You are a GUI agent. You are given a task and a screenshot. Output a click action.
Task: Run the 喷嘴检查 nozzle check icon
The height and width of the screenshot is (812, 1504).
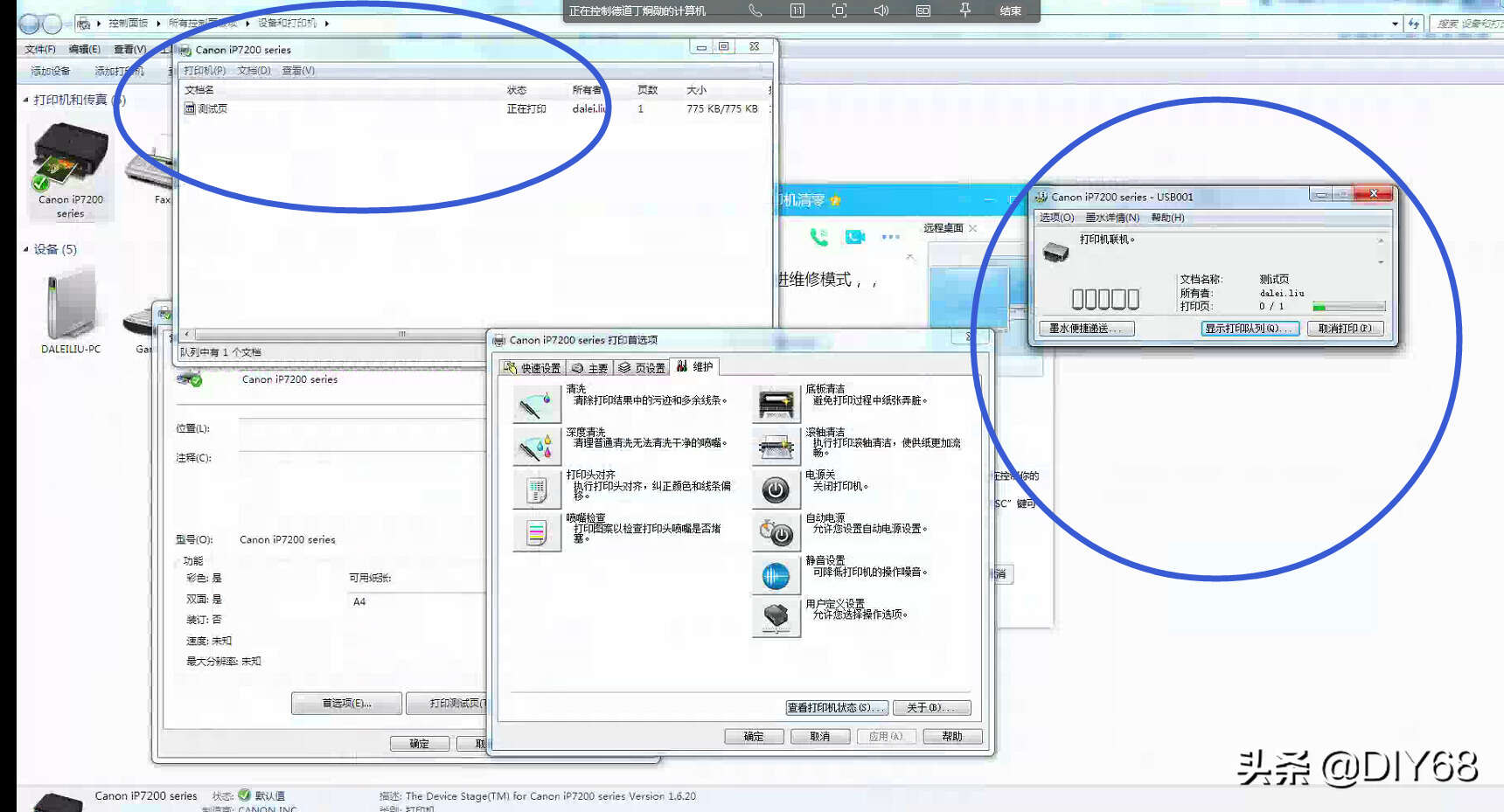tap(536, 531)
